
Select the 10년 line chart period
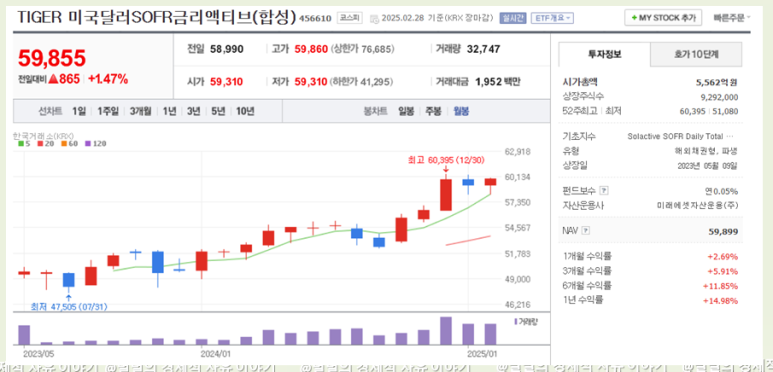coord(245,111)
